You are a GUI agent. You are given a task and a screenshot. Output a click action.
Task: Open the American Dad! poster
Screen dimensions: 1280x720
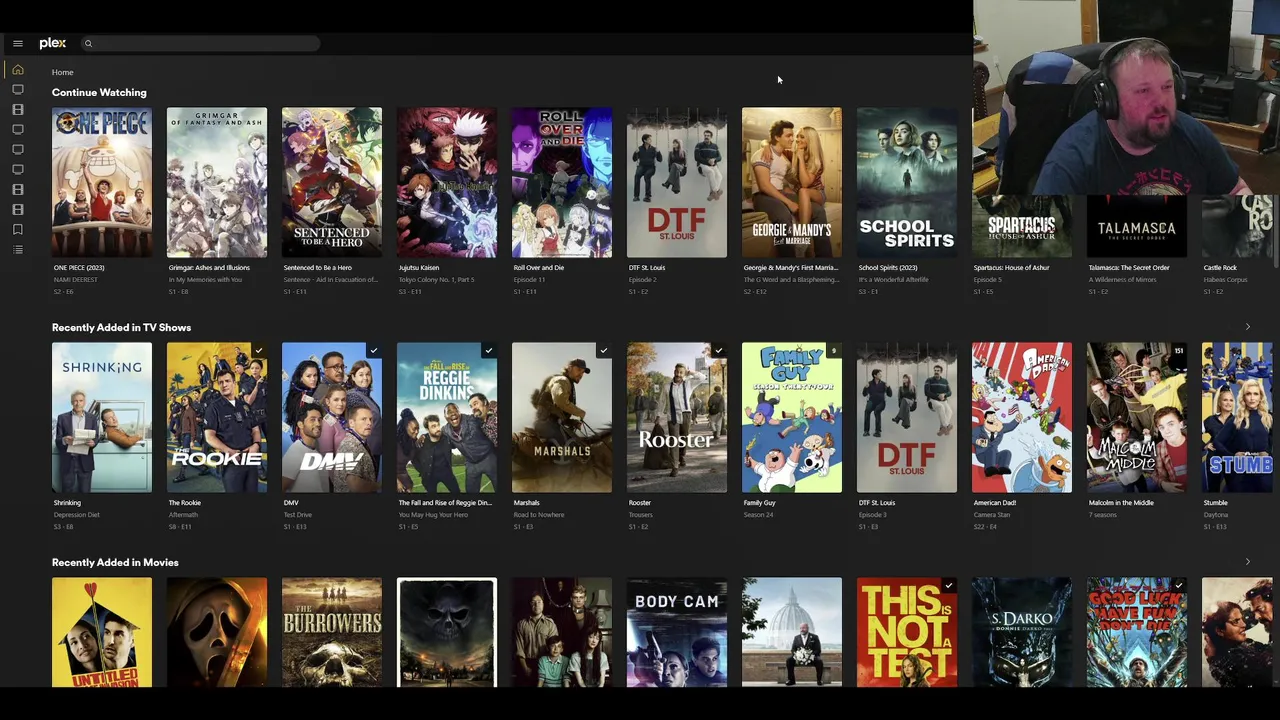1022,417
